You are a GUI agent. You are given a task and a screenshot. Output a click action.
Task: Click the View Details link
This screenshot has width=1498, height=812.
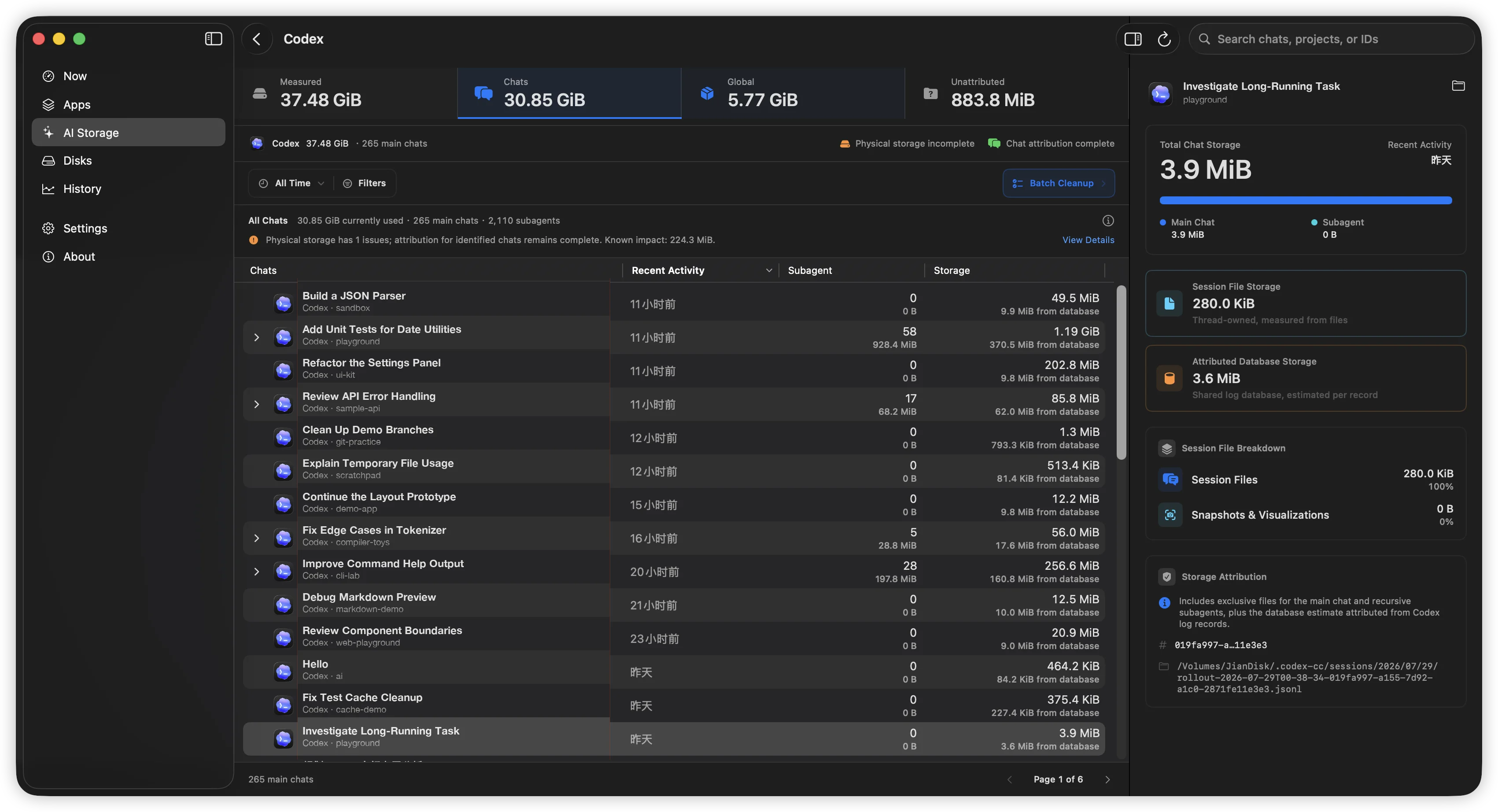click(1088, 240)
